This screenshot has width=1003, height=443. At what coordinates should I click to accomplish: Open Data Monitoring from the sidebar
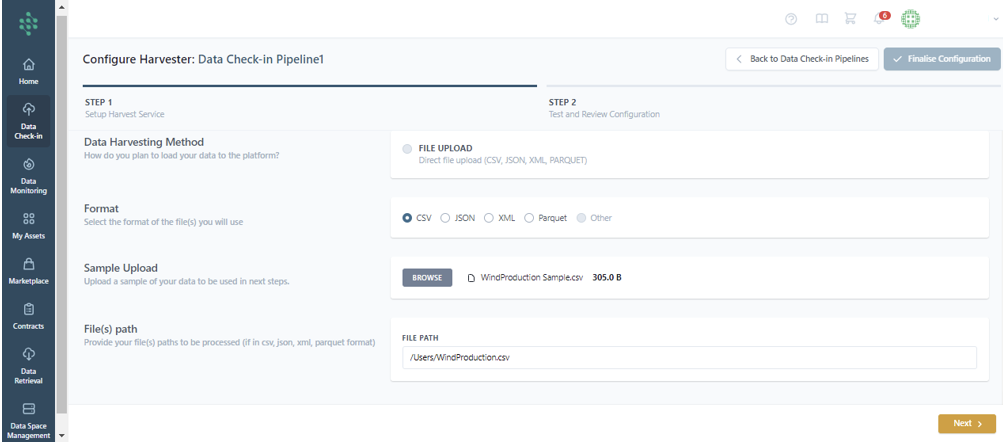click(x=28, y=176)
